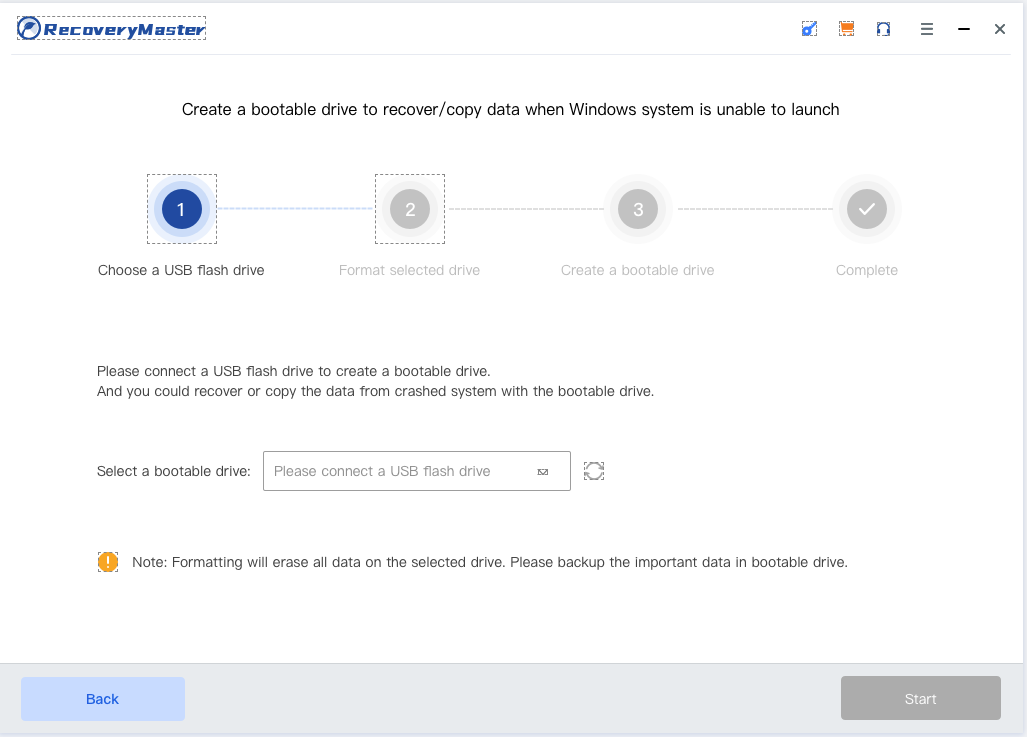
Task: Minimize the RecoveryMaster window
Action: [x=964, y=29]
